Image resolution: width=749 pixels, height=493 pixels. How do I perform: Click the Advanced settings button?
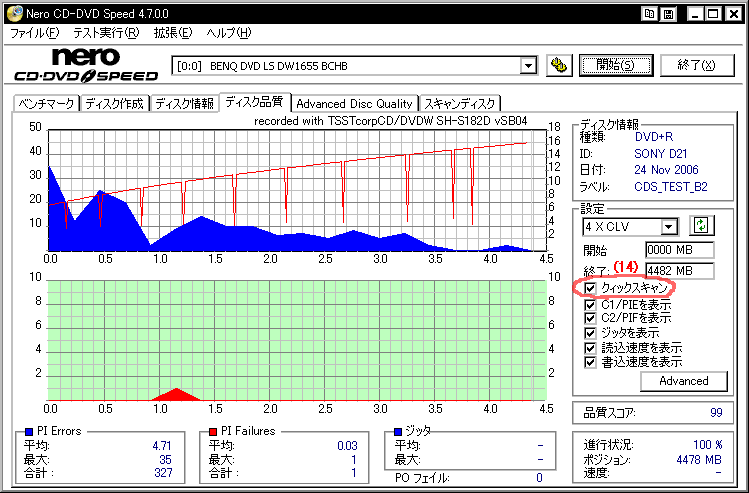click(684, 381)
